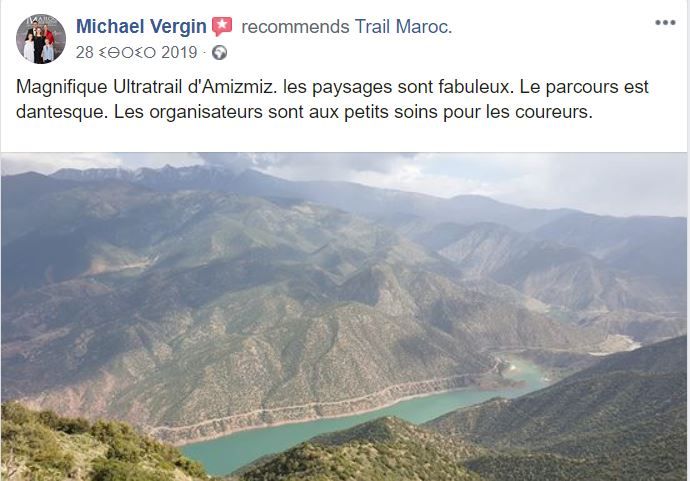
Task: Click the globe public audience icon
Action: click(x=220, y=53)
